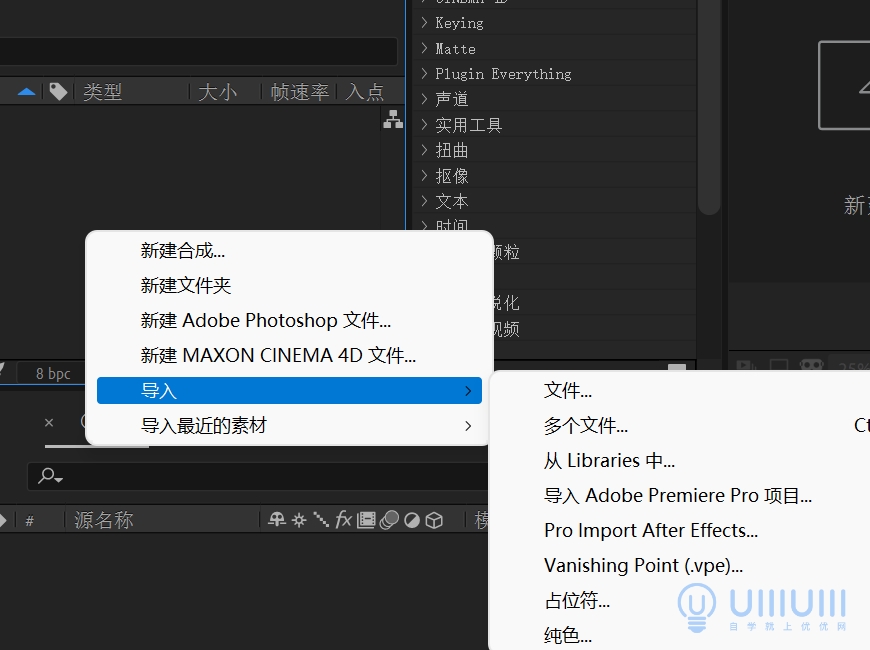
Task: Click the Motion Blur switch column icon
Action: pyautogui.click(x=390, y=520)
